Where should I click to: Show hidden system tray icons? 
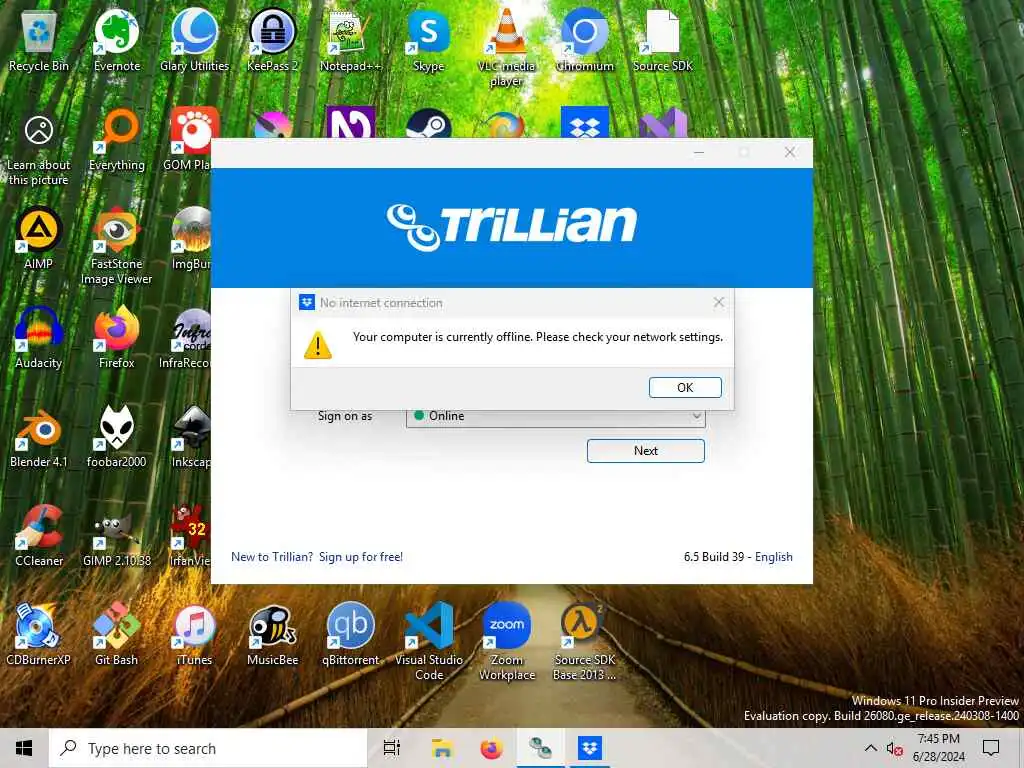[871, 748]
